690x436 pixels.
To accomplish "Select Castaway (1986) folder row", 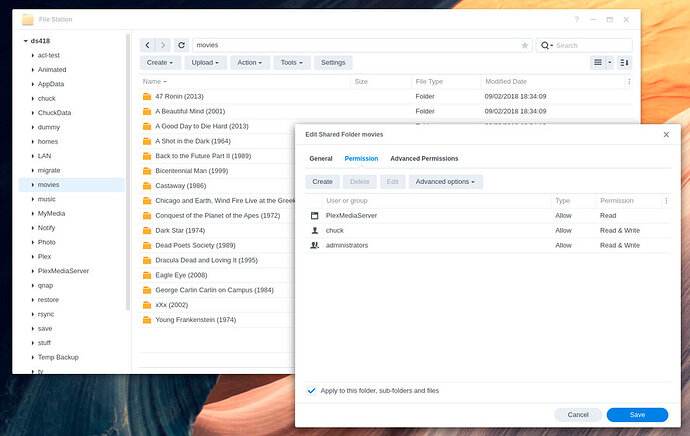I will [217, 186].
